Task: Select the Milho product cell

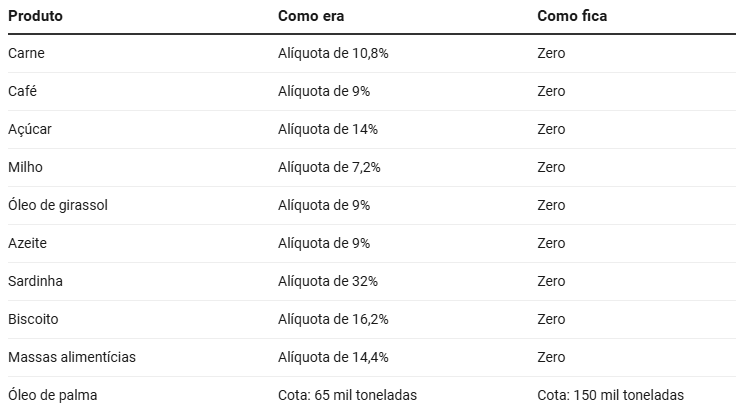Action: (x=25, y=167)
